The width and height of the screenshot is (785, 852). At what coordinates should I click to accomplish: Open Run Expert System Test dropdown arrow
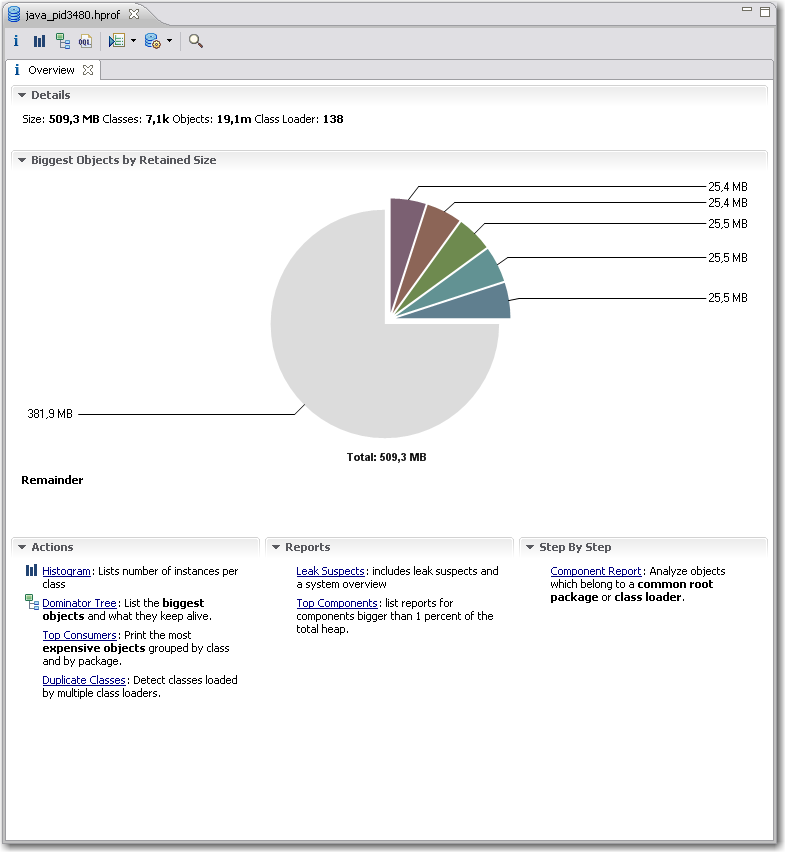pos(133,41)
